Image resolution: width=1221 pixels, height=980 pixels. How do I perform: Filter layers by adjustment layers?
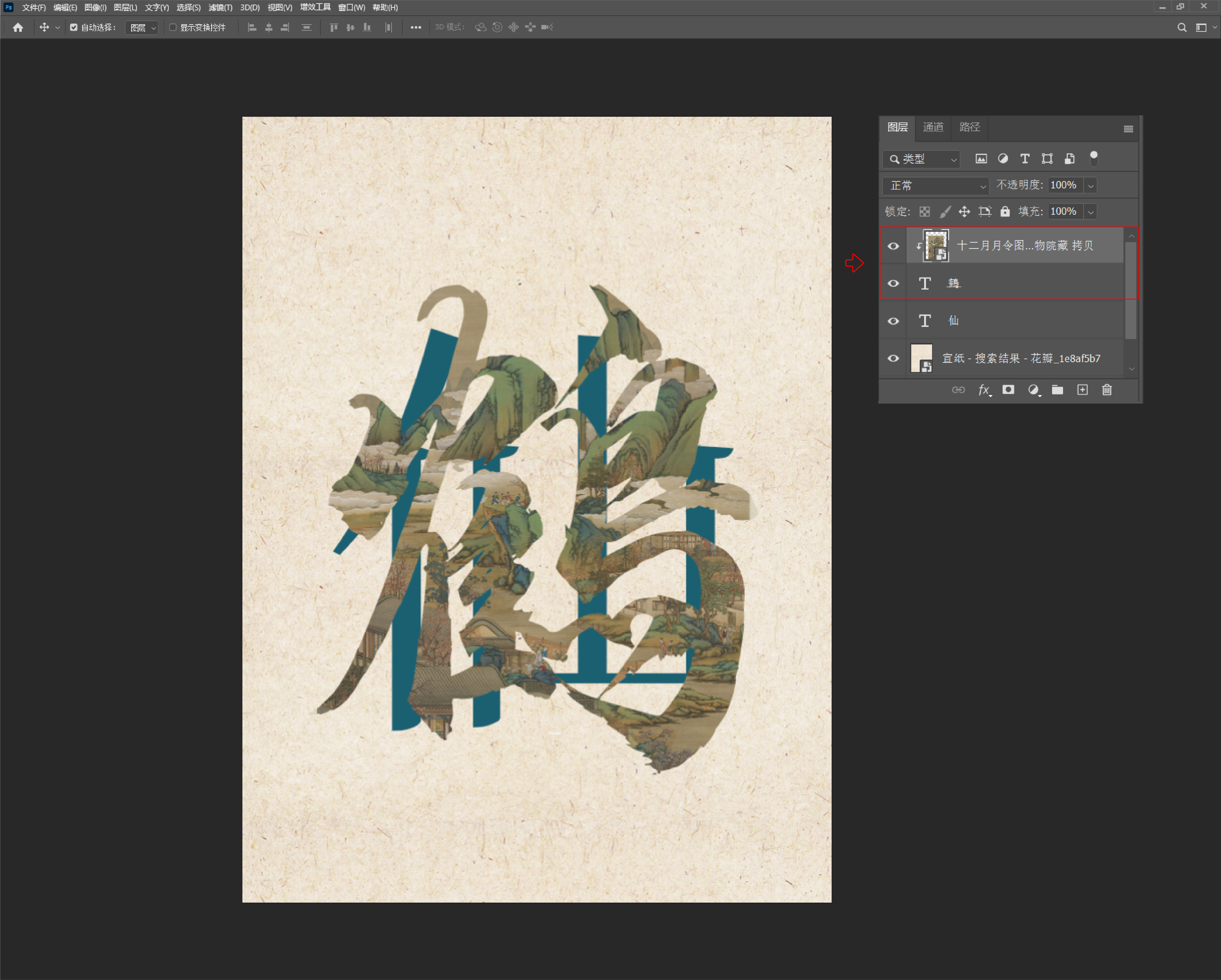tap(1003, 159)
